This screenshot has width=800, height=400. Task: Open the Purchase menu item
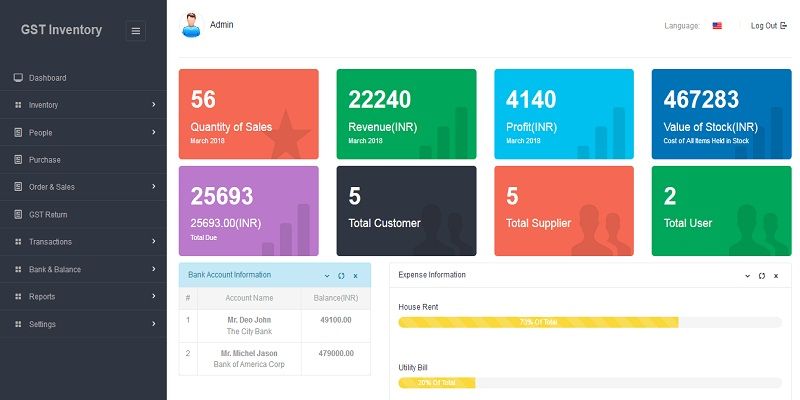pos(83,160)
